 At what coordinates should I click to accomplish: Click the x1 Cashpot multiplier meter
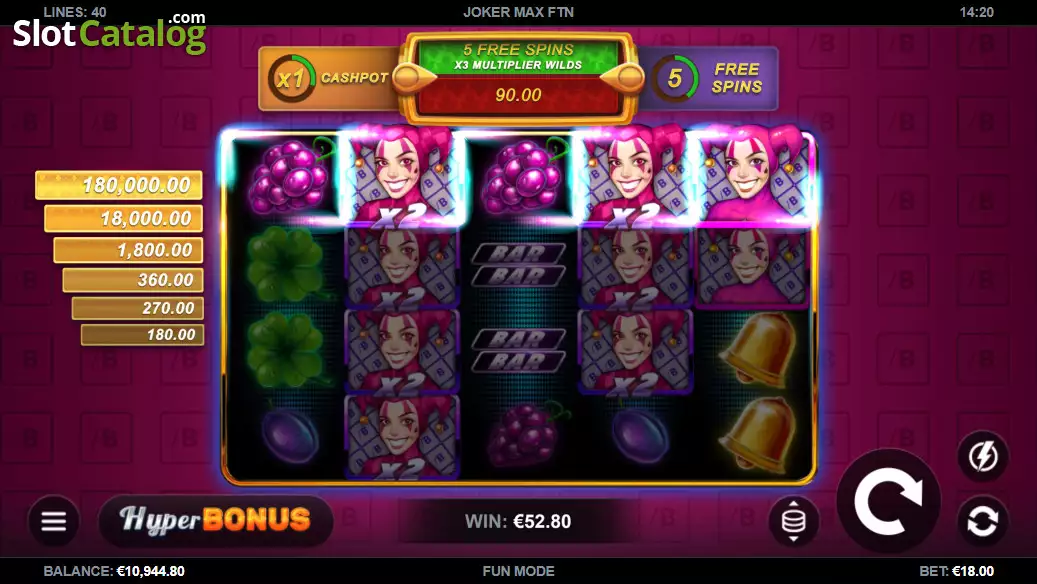291,79
